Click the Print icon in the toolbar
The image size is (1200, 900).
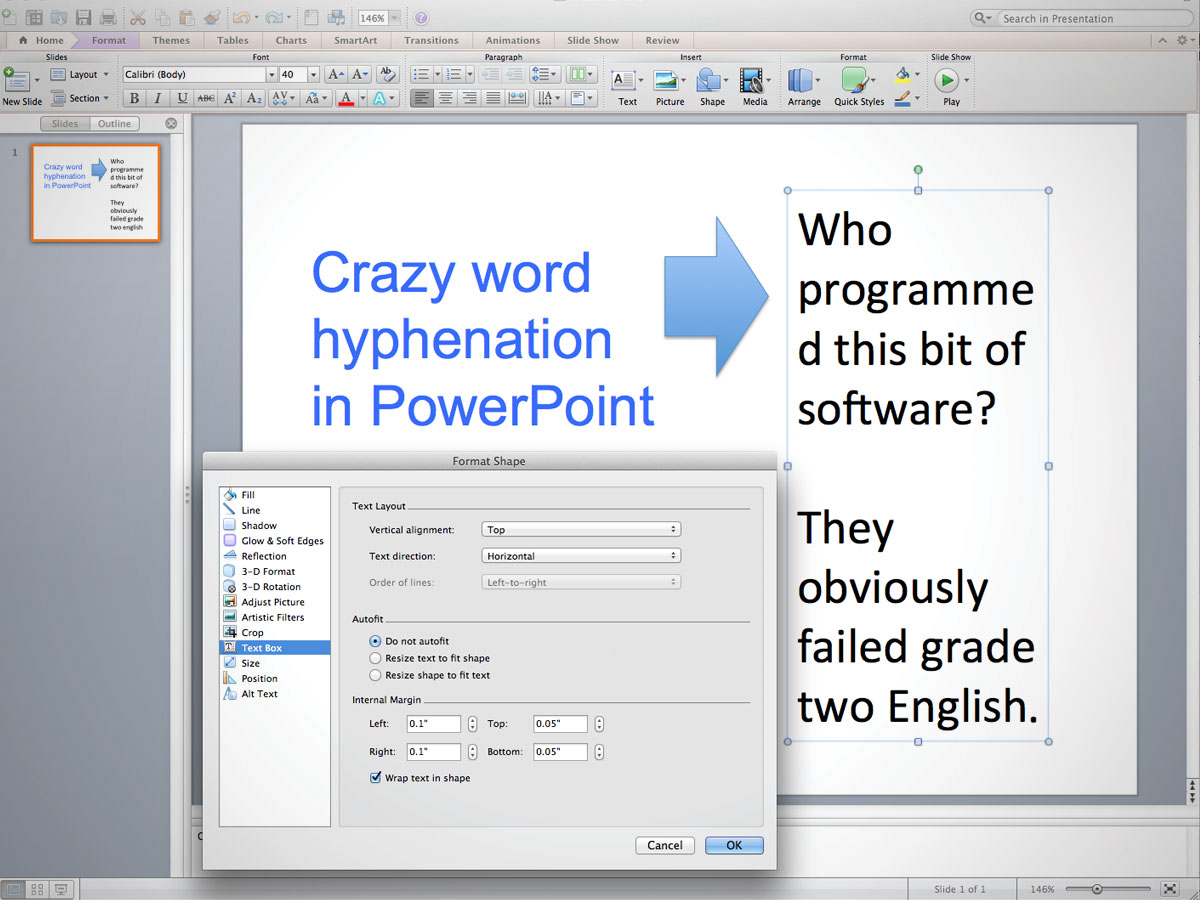coord(107,18)
